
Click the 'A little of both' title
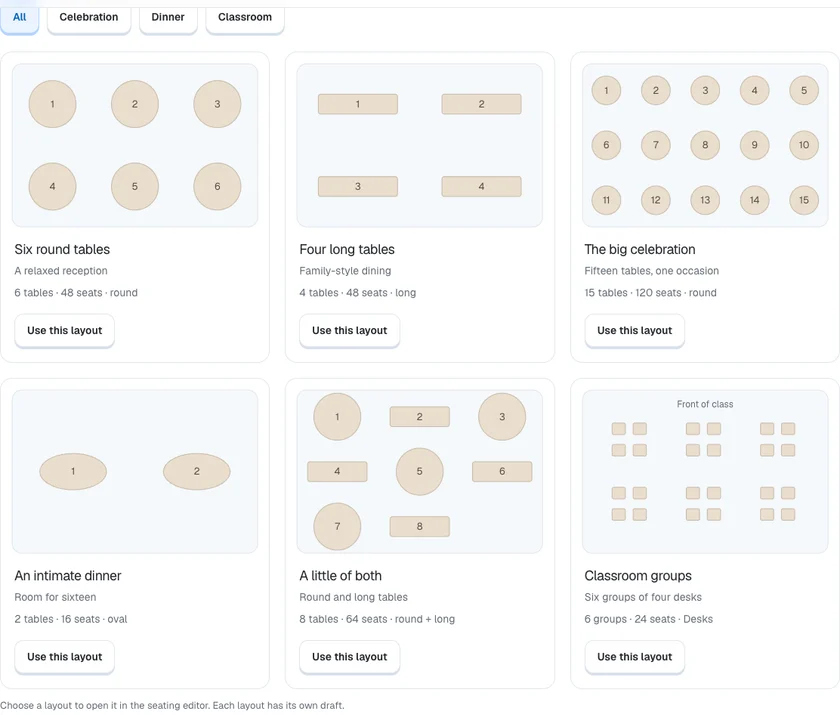click(341, 576)
